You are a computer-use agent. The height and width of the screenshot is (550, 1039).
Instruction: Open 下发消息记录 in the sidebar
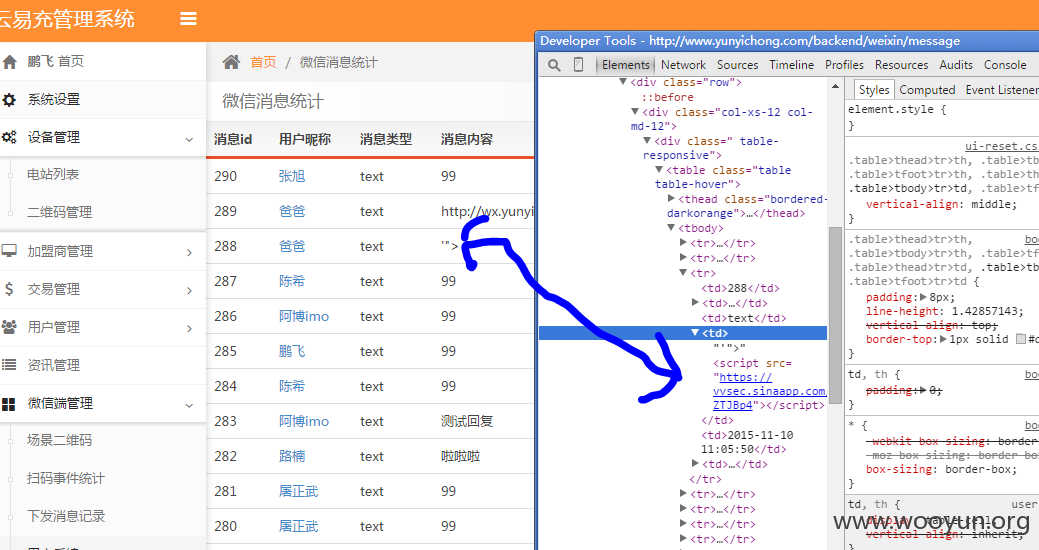coord(66,516)
